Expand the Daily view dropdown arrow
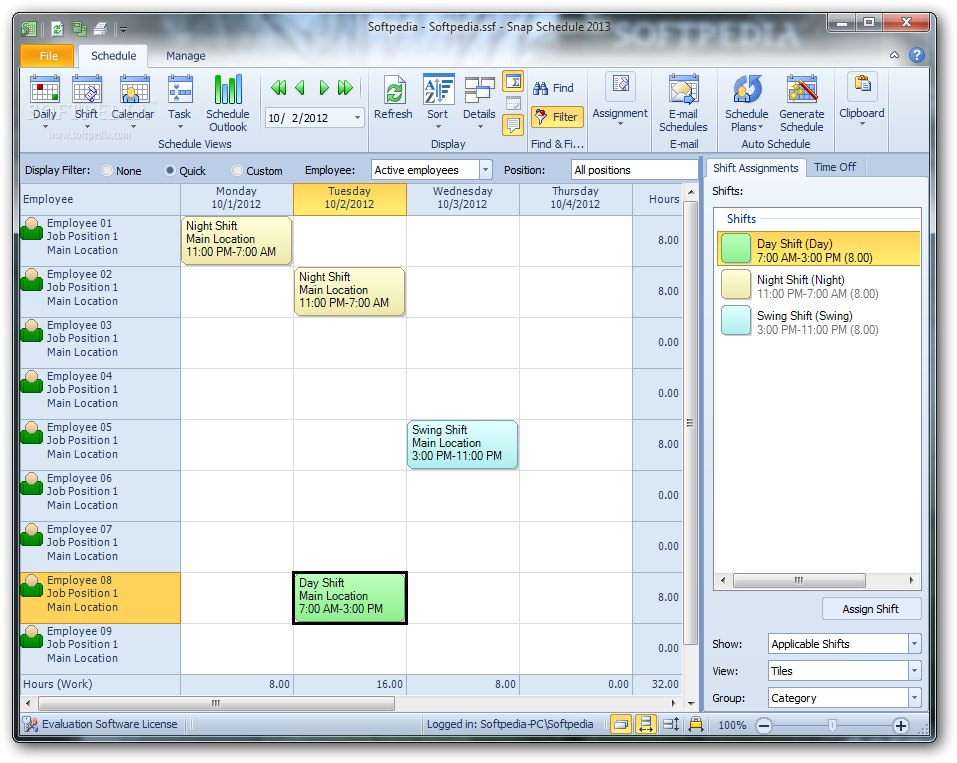The height and width of the screenshot is (763, 957). tap(45, 127)
